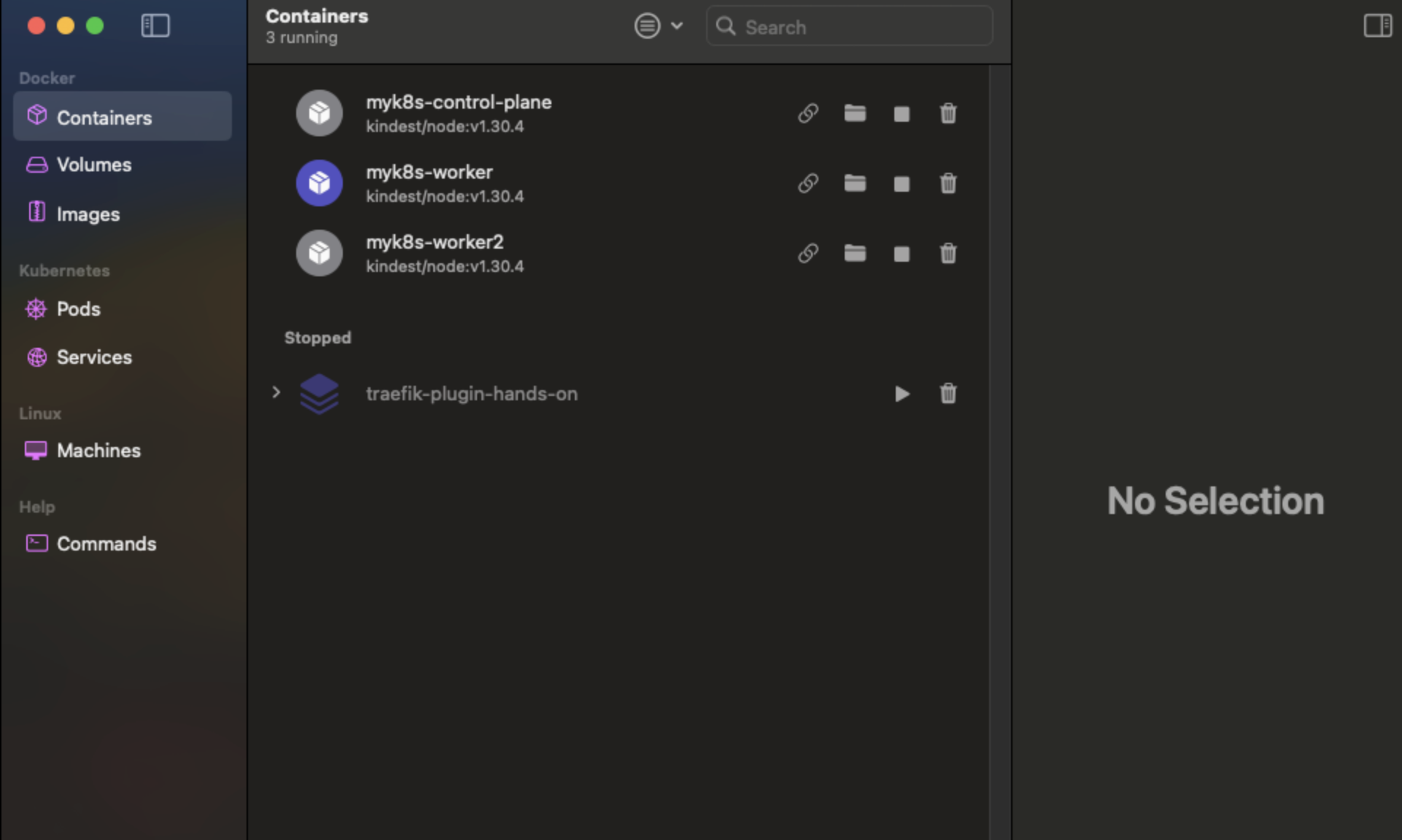Open the Commands help page
The height and width of the screenshot is (840, 1402).
click(106, 544)
